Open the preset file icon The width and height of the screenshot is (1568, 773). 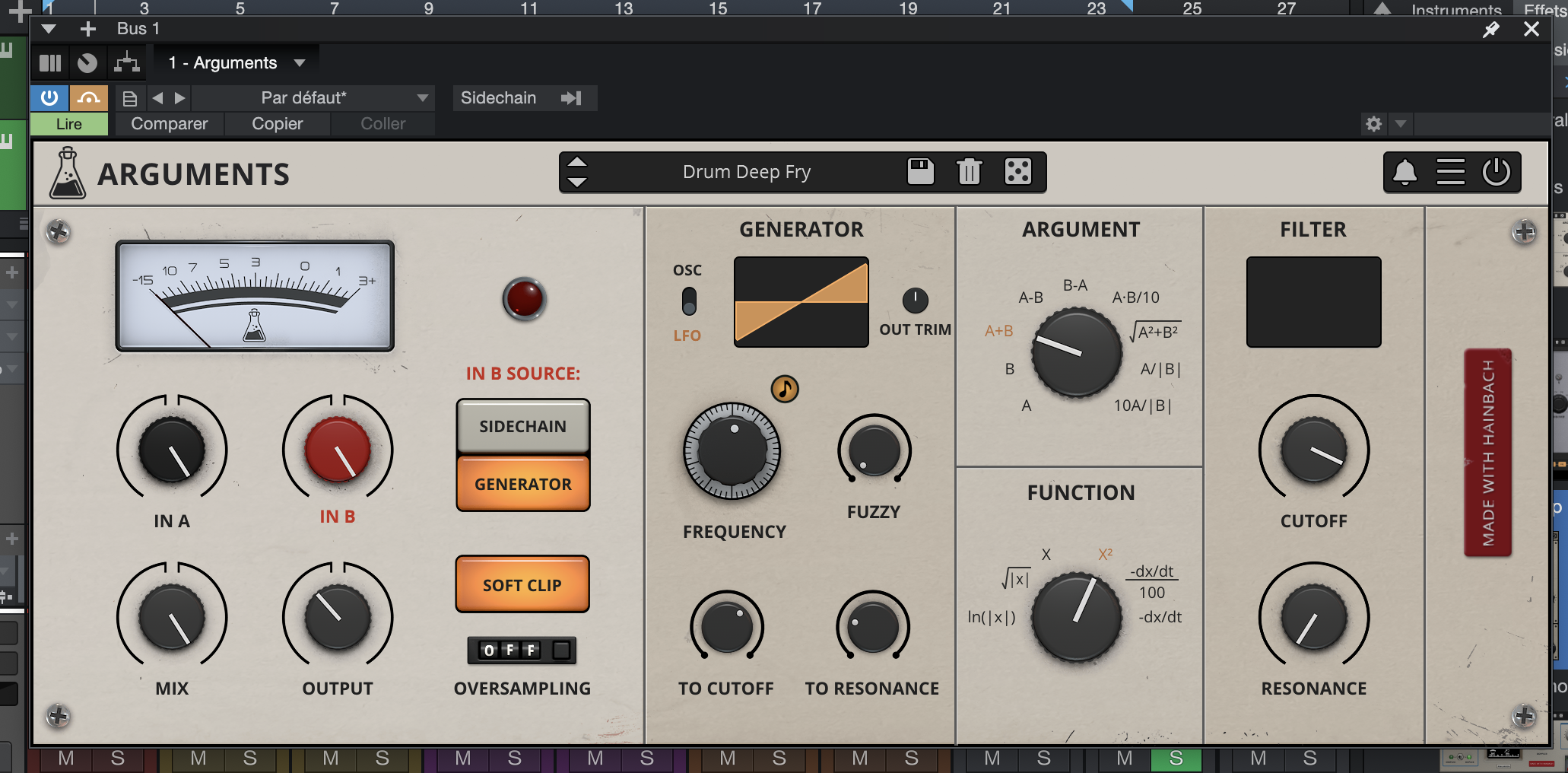[x=130, y=98]
